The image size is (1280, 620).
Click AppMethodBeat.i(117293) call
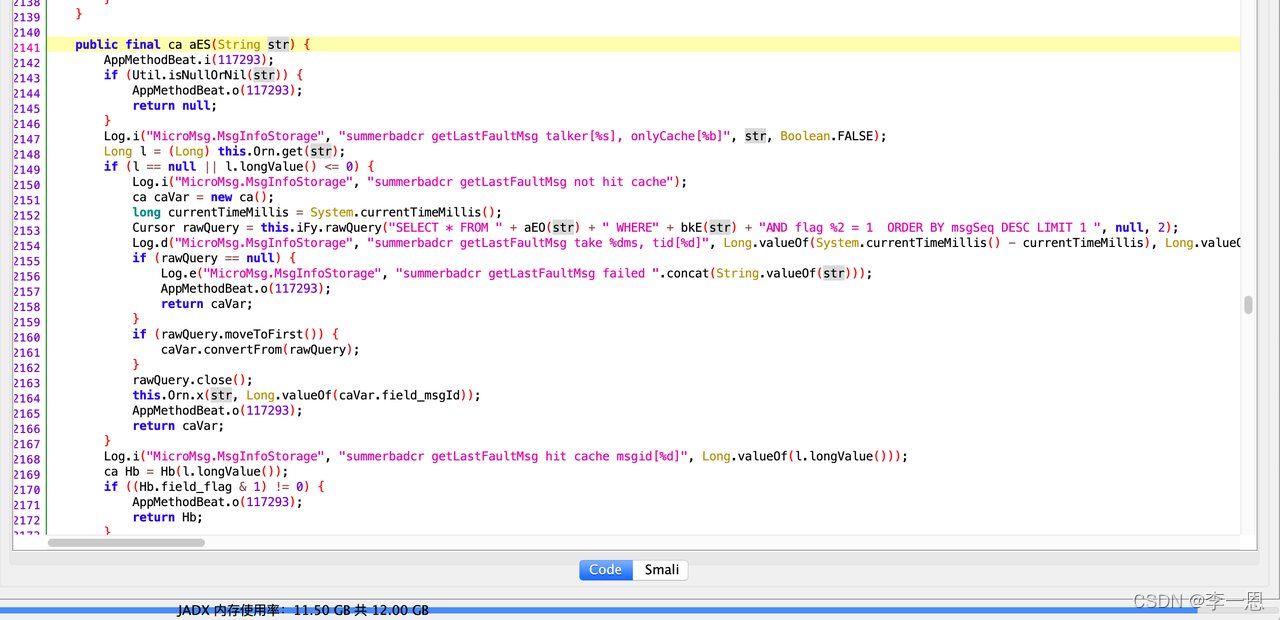(x=189, y=59)
